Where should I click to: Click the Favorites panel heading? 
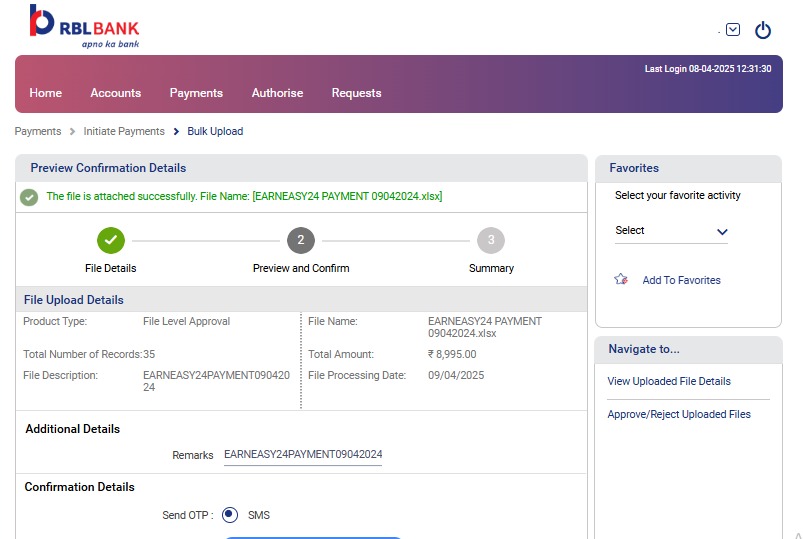coord(634,168)
